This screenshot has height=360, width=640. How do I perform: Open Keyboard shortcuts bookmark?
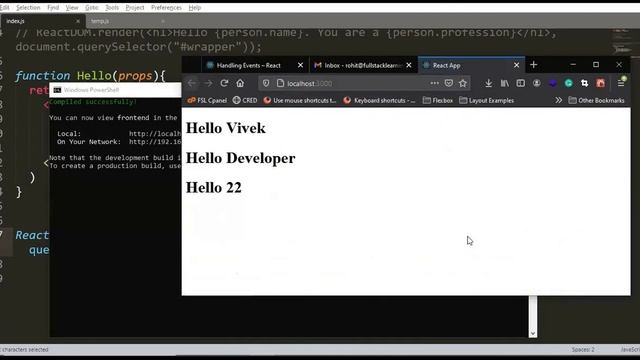[380, 100]
